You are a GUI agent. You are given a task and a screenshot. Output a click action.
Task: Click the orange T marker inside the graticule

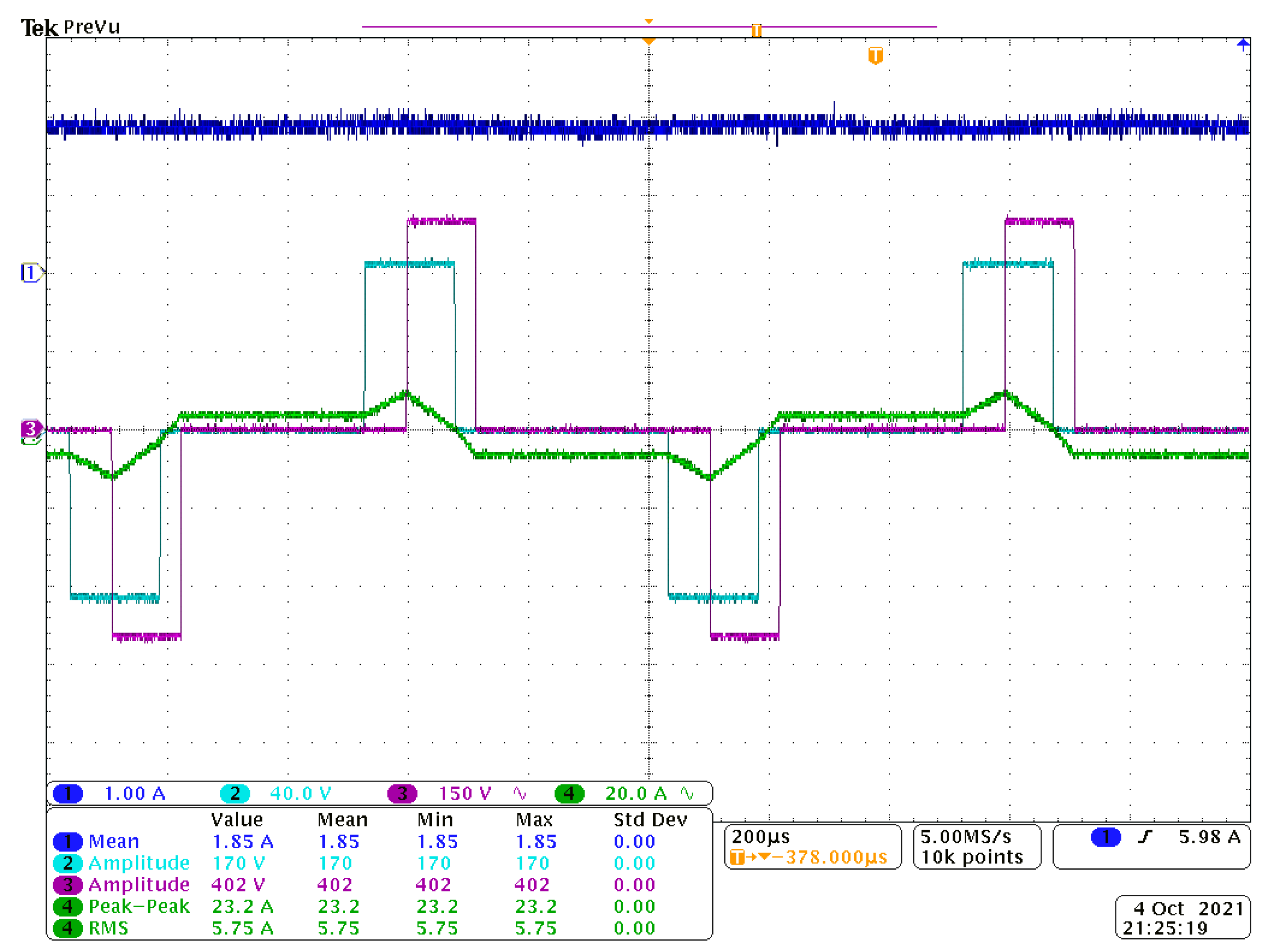click(x=875, y=56)
